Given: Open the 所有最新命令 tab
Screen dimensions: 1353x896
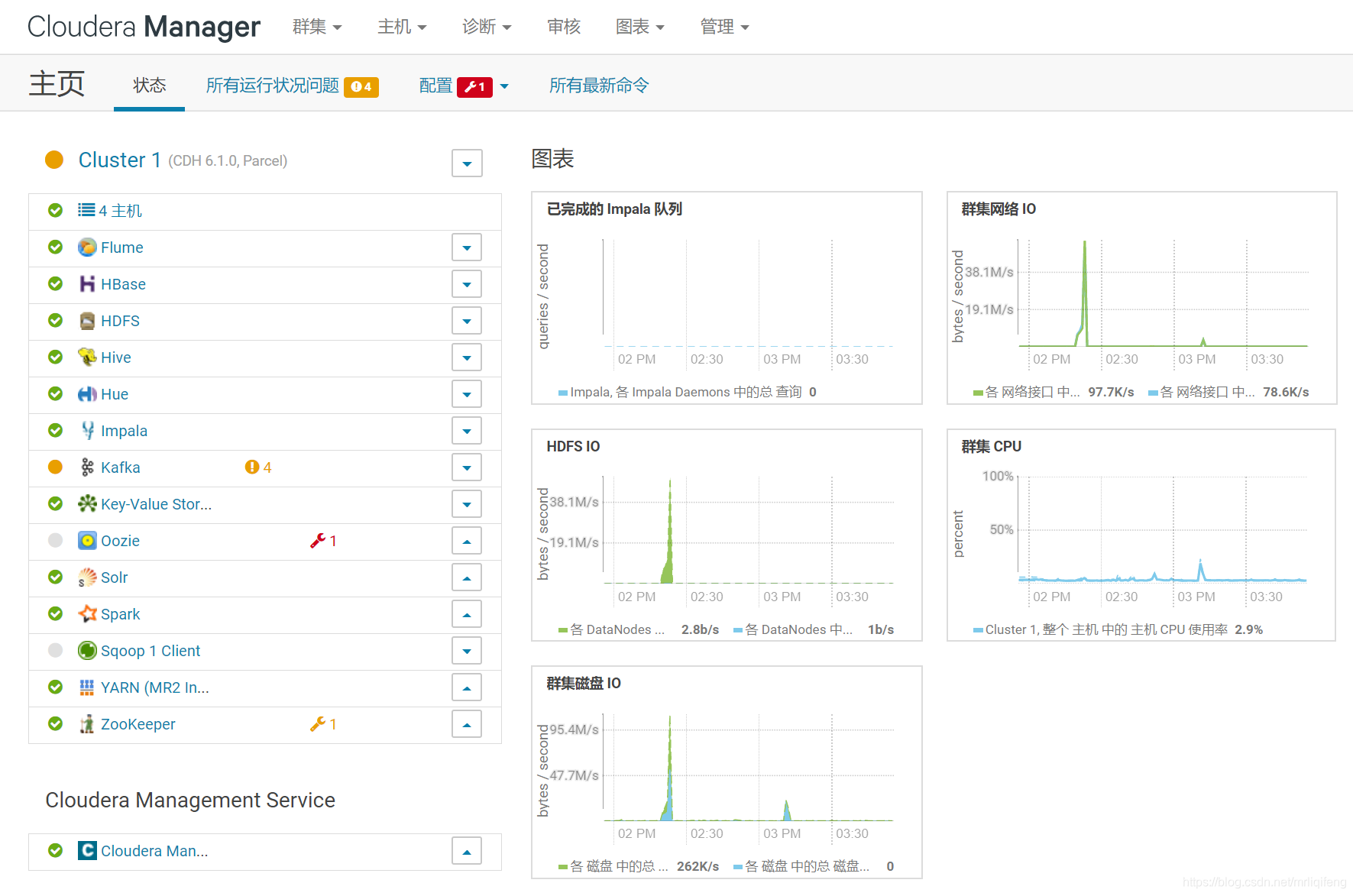Looking at the screenshot, I should [599, 85].
